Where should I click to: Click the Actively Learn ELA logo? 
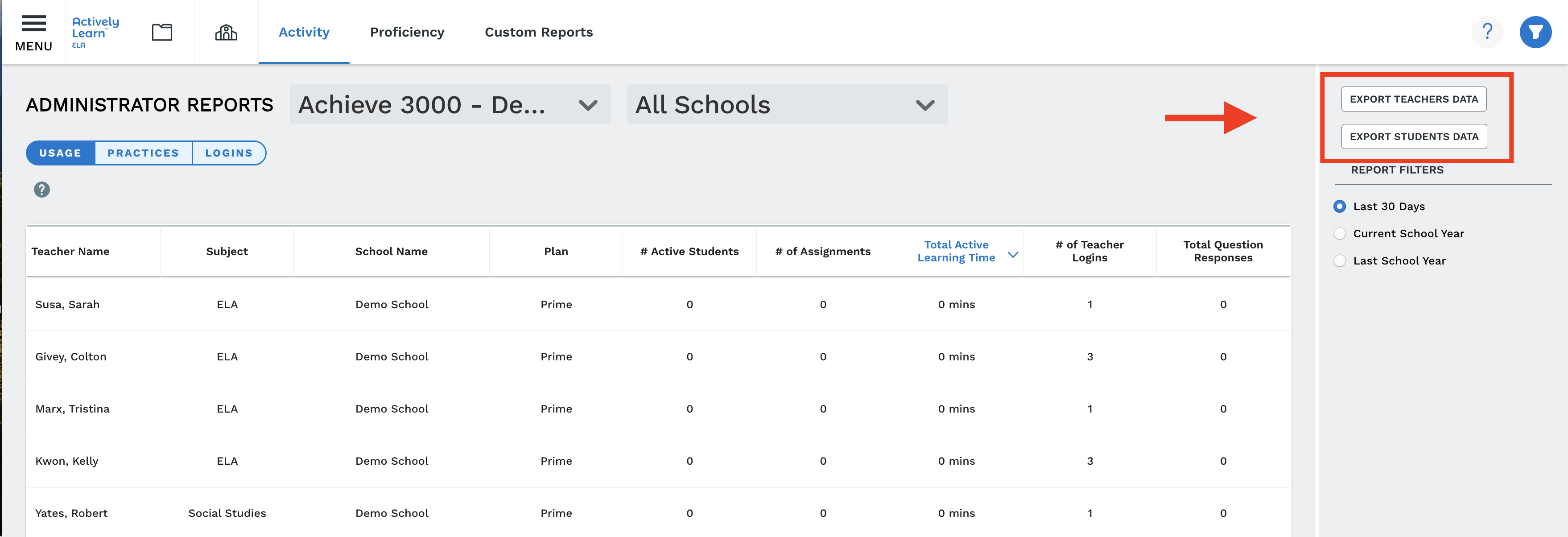click(95, 32)
